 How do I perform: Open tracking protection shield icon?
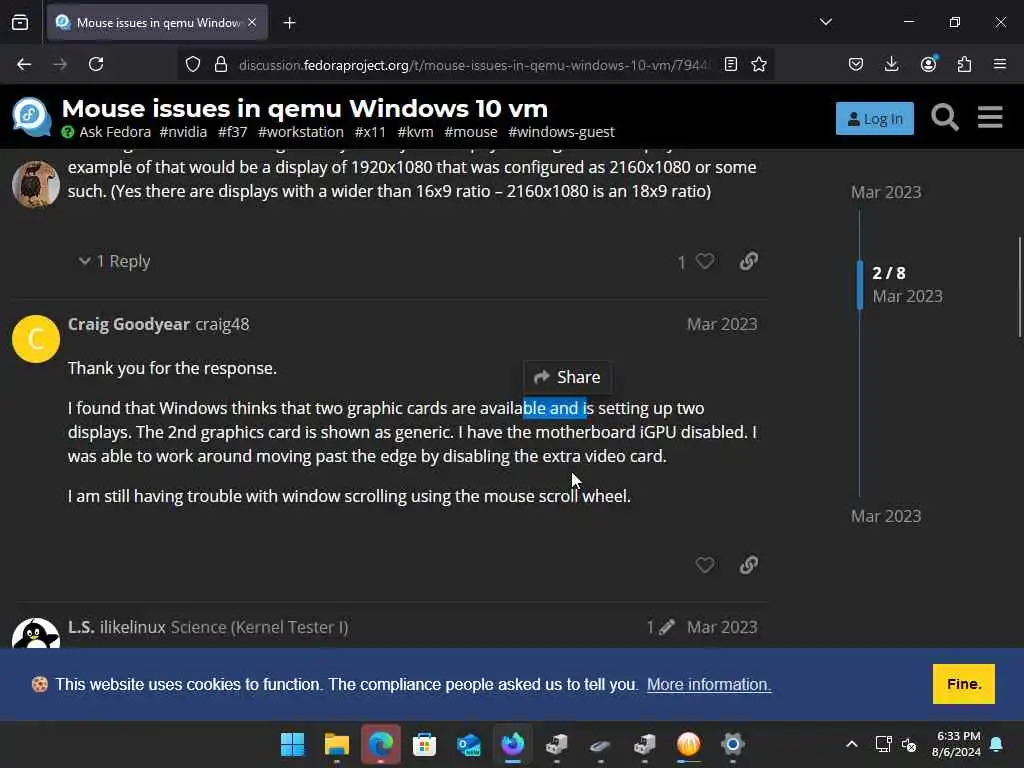[193, 64]
